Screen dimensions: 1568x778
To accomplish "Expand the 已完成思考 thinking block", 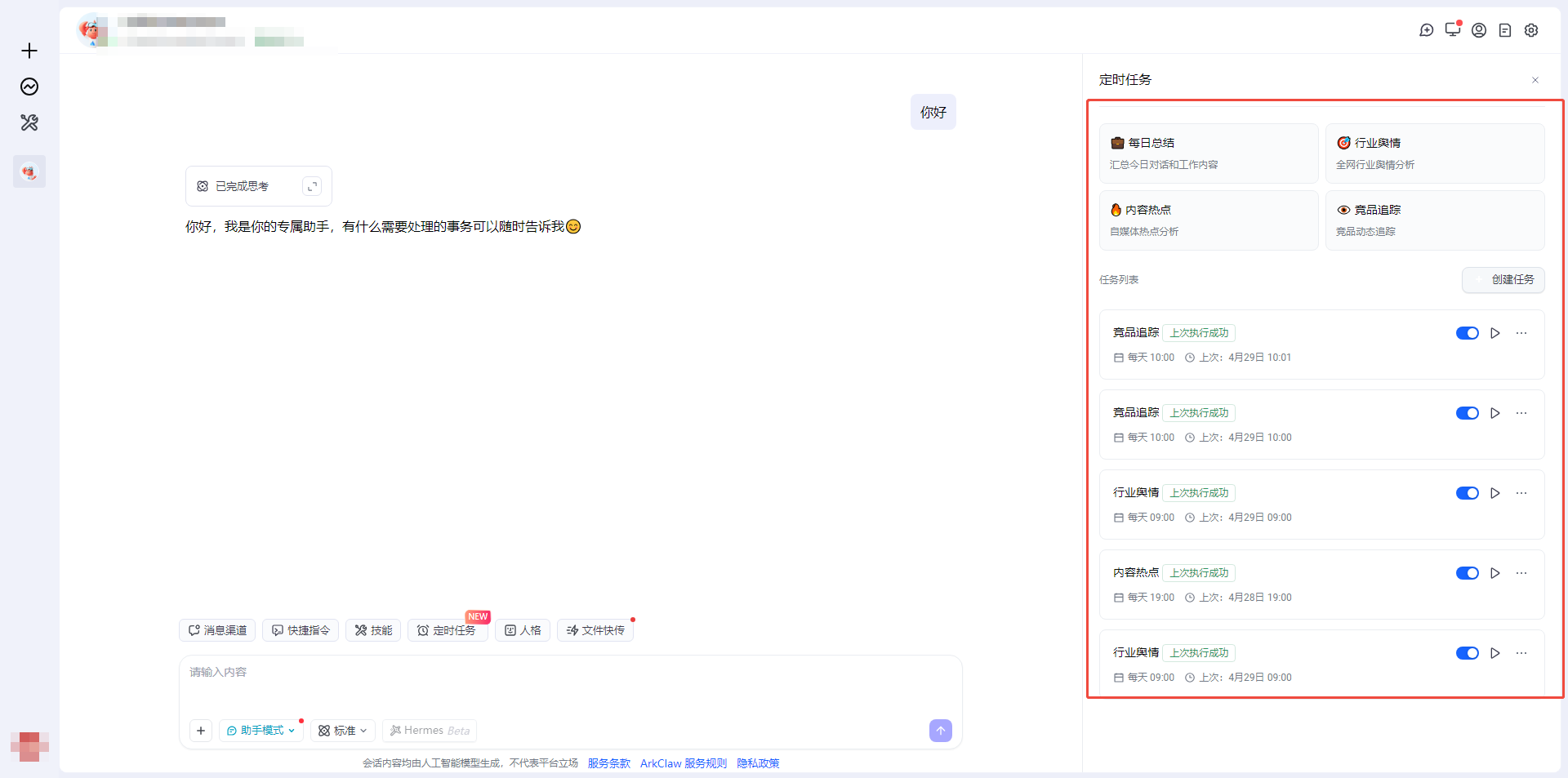I will coord(312,186).
